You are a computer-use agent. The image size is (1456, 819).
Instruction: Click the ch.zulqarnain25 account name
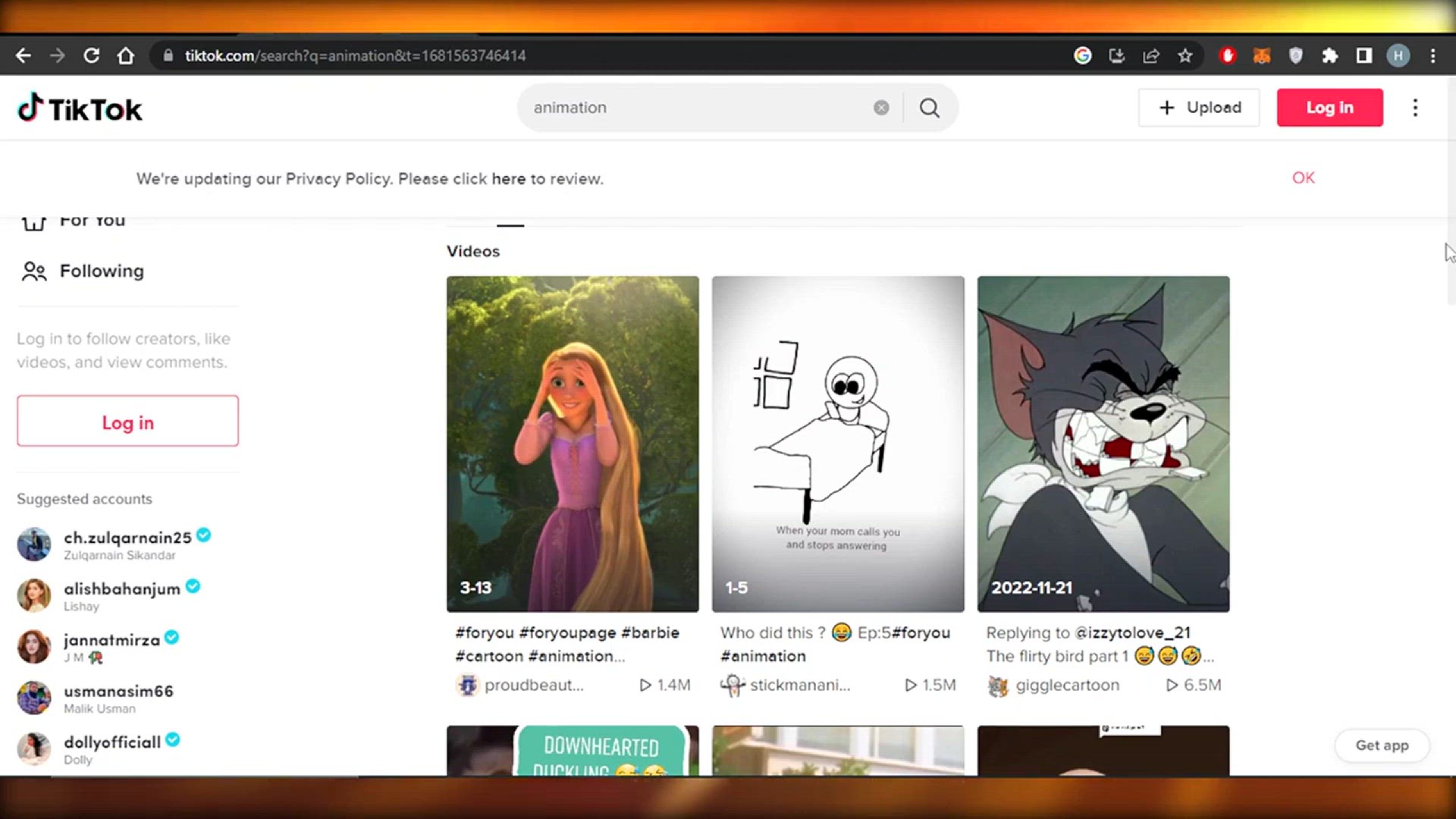(127, 538)
